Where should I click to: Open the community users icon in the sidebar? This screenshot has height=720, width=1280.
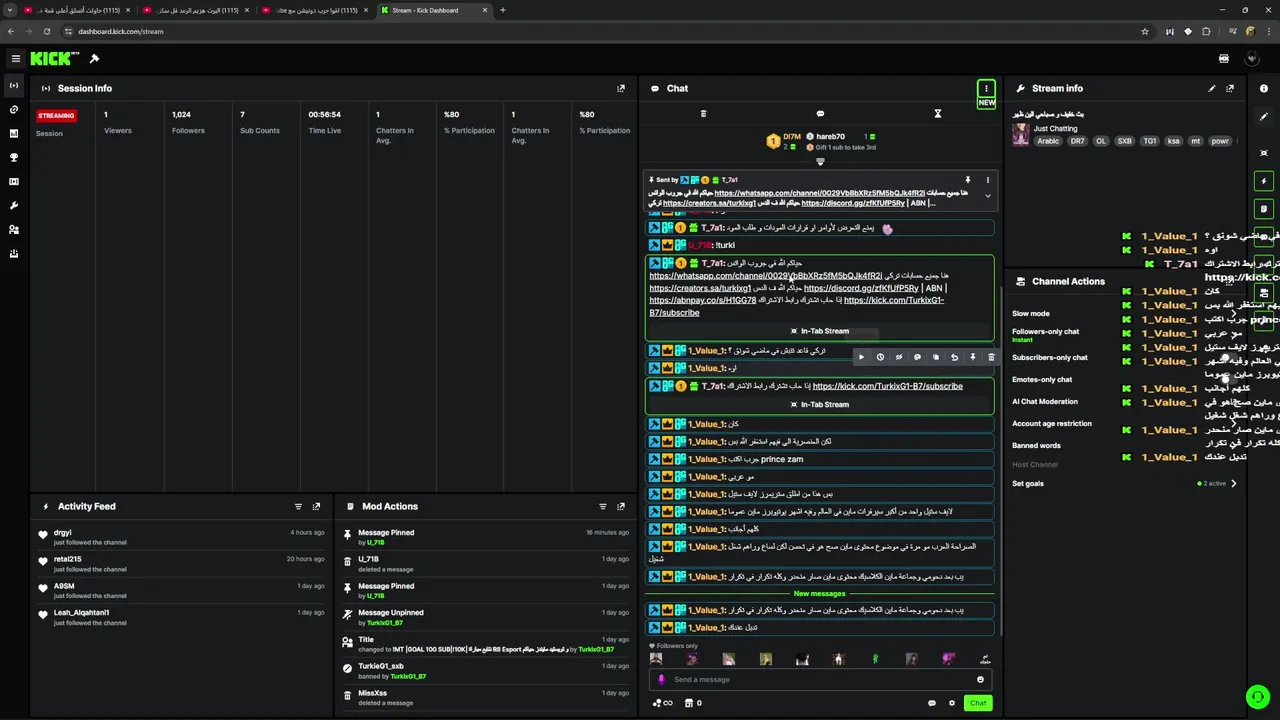click(14, 230)
